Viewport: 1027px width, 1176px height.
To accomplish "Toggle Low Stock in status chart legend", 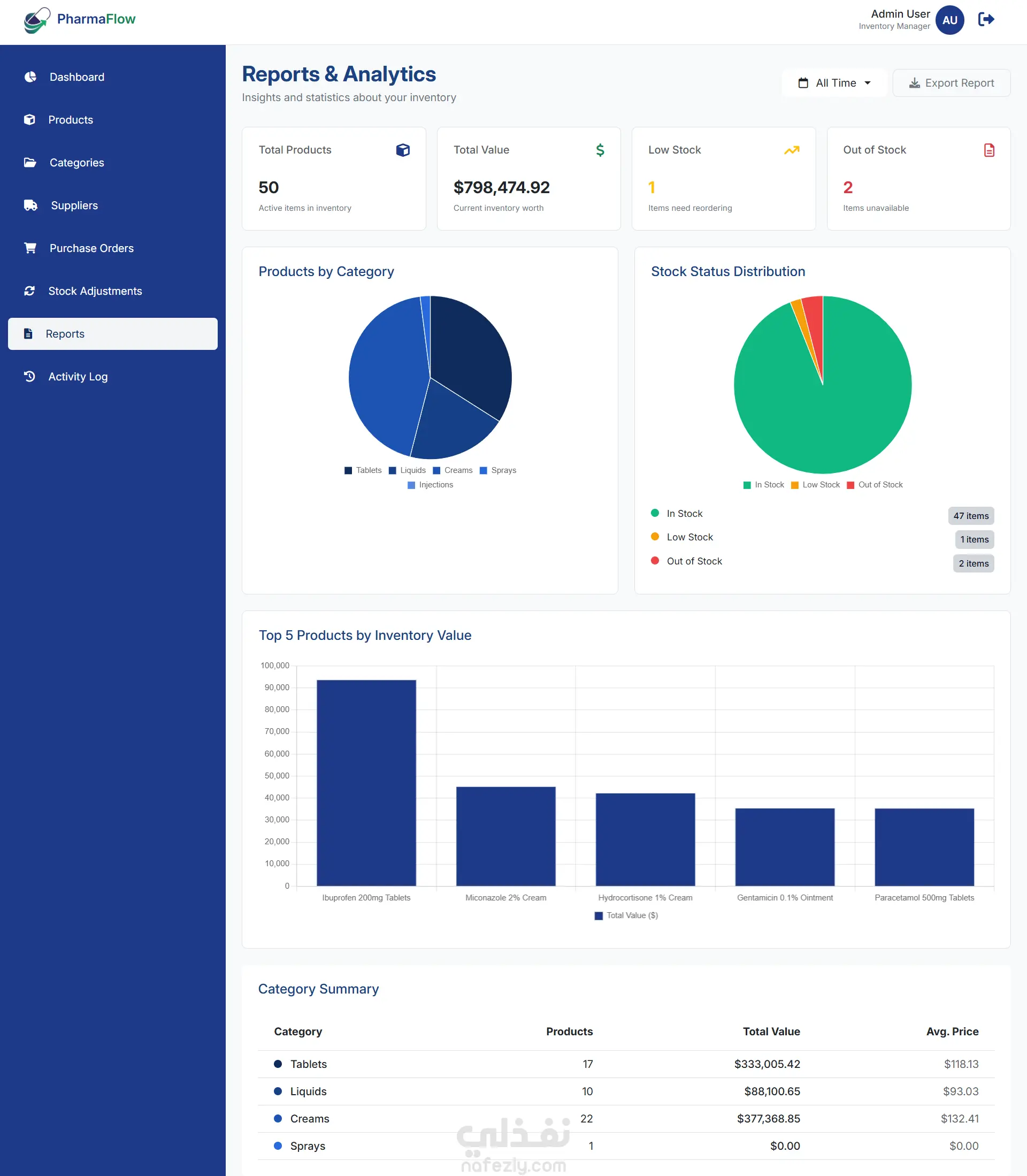I will [815, 485].
